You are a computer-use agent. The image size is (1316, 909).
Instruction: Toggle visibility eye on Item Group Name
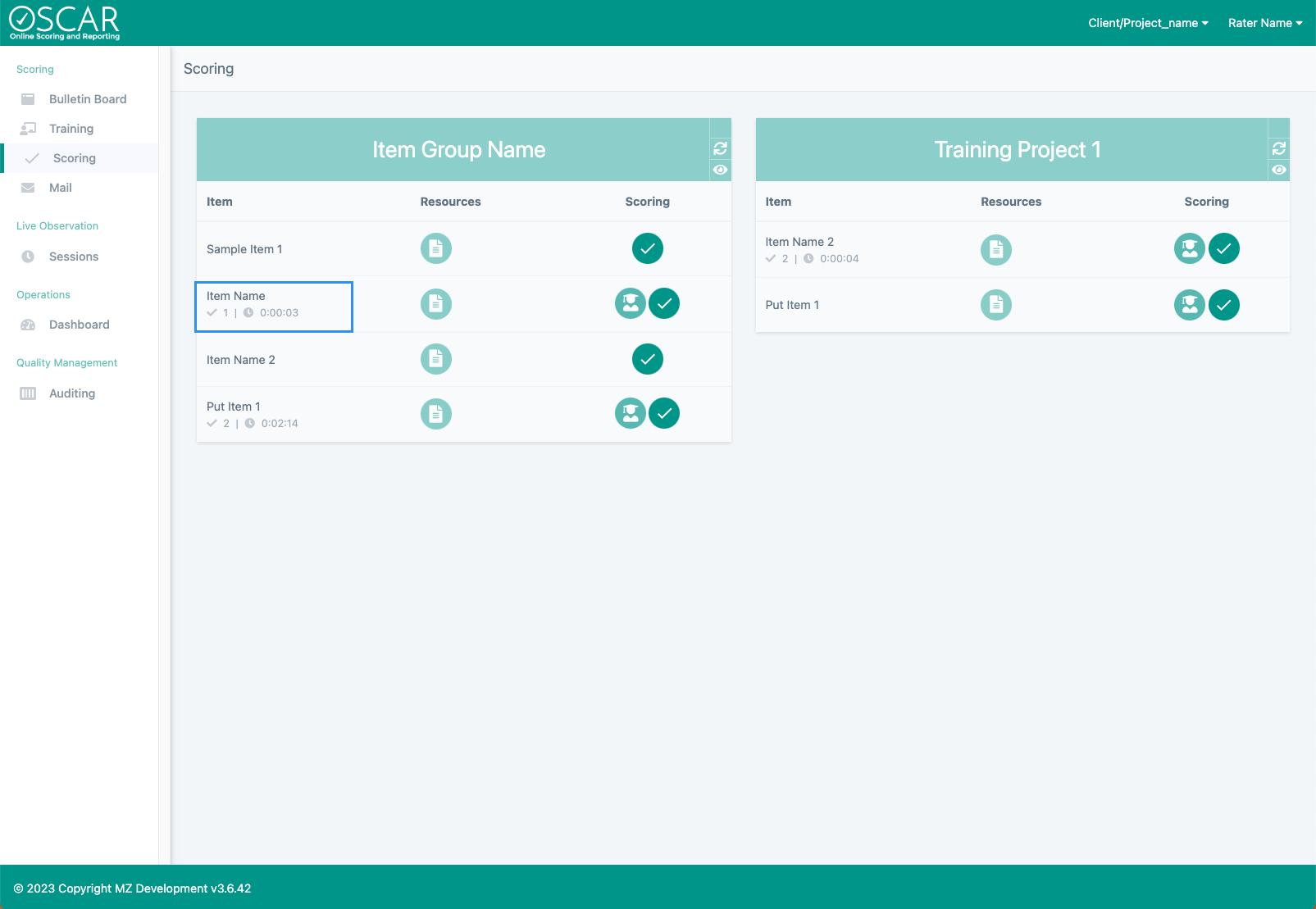[x=720, y=170]
